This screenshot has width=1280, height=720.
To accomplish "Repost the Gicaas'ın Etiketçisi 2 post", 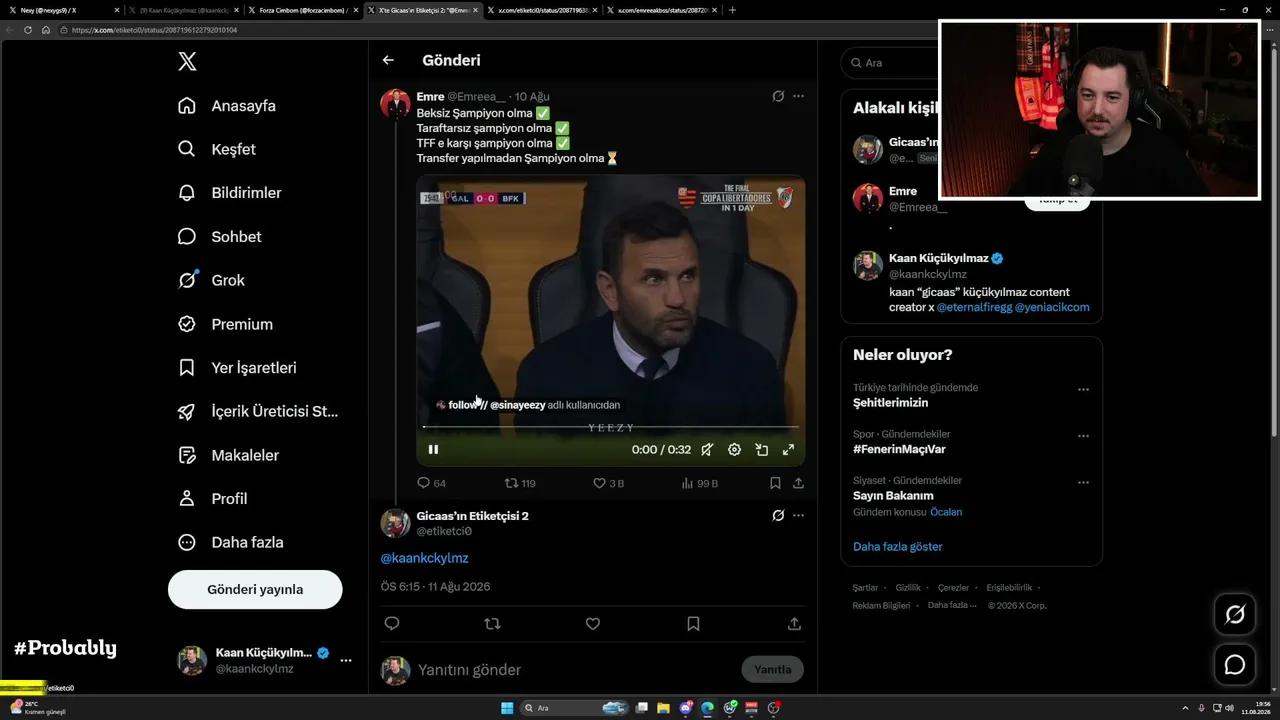I will (492, 624).
